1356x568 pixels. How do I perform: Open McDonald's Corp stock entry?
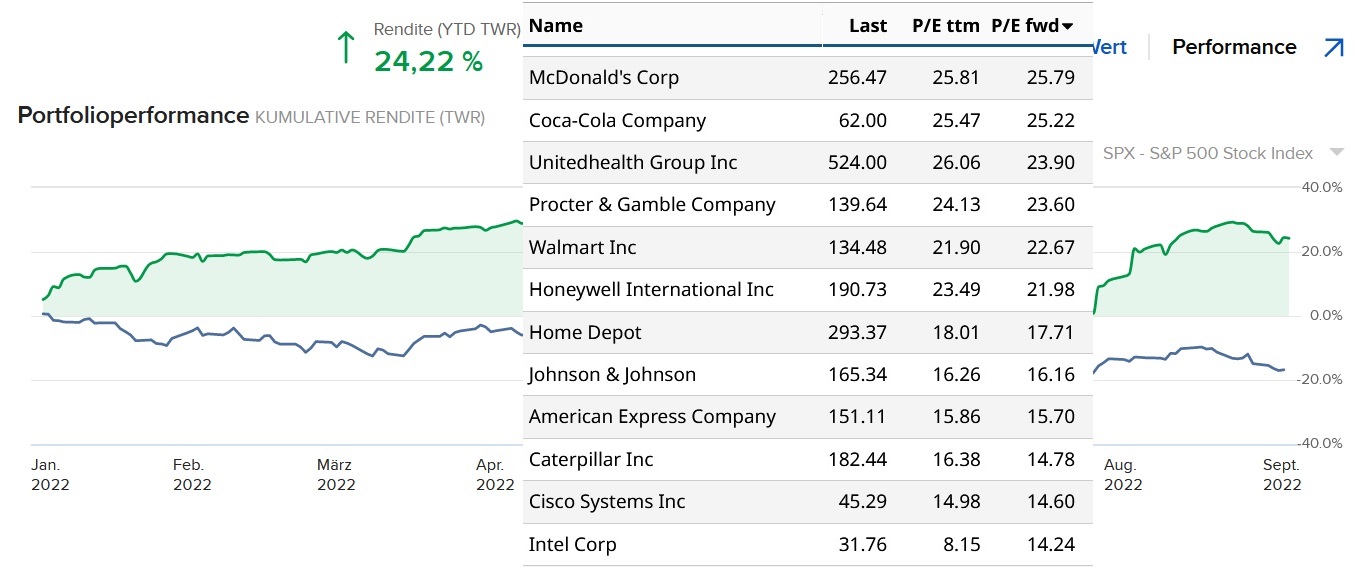[604, 78]
